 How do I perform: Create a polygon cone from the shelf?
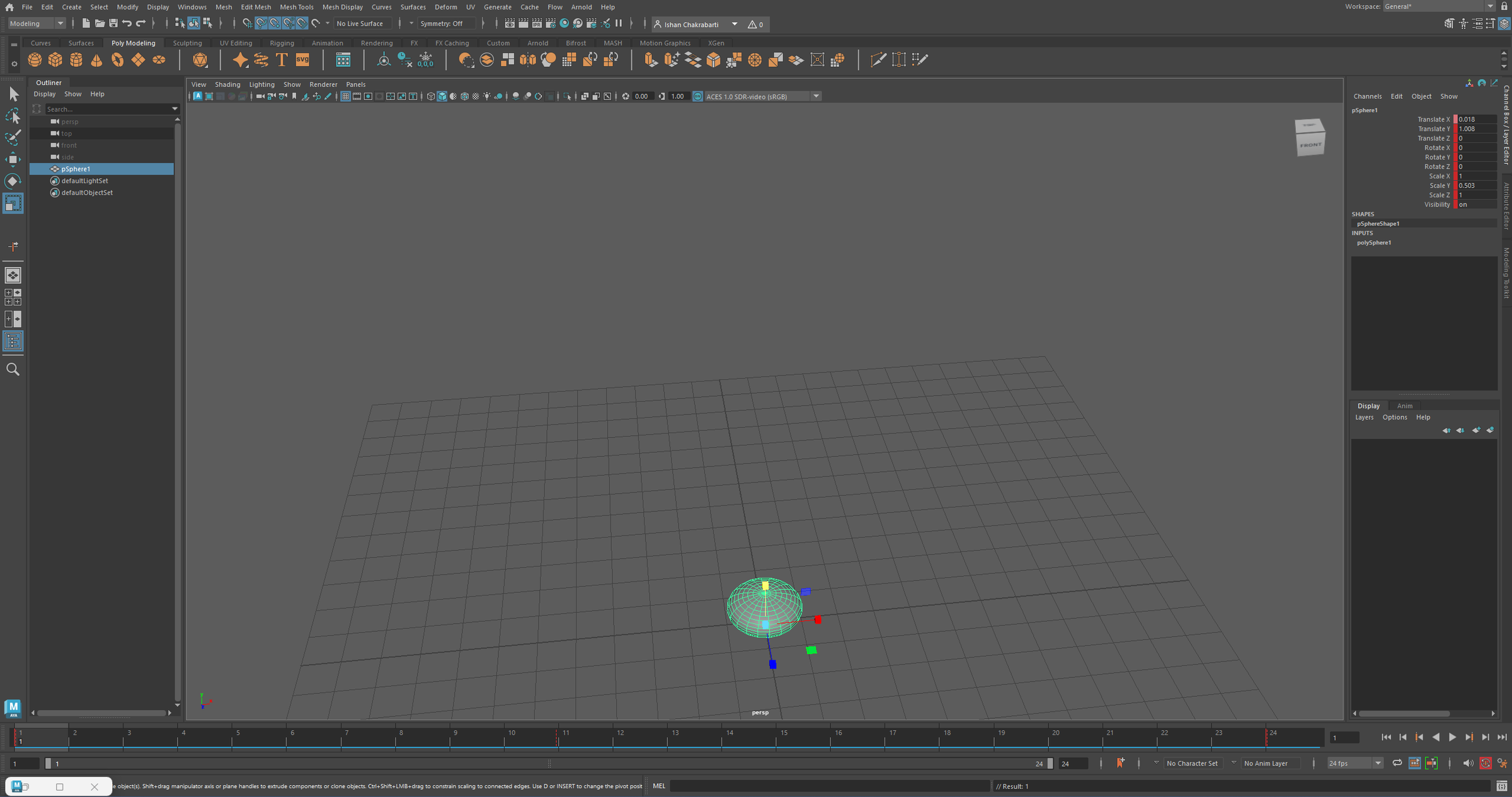pyautogui.click(x=96, y=60)
